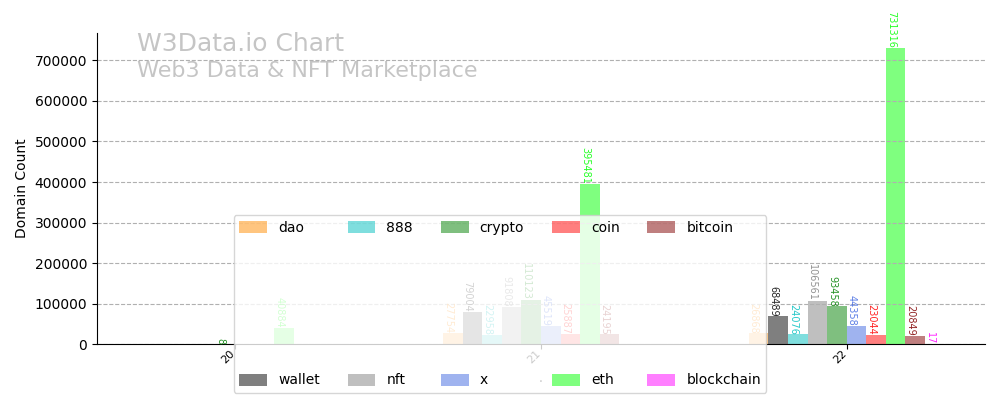This screenshot has width=1000, height=400.
Task: Click the crypto legend color swatch
Action: pos(455,227)
